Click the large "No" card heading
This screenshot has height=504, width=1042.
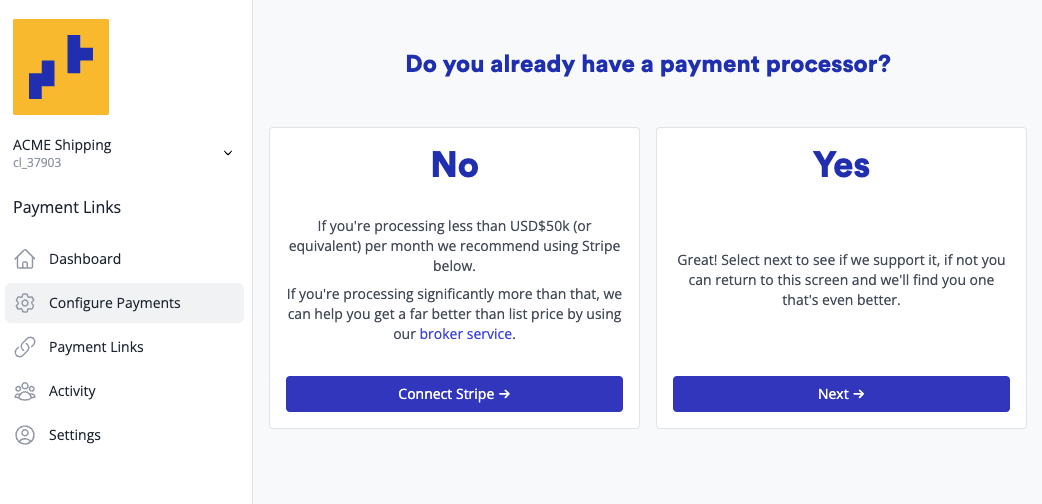[x=454, y=164]
